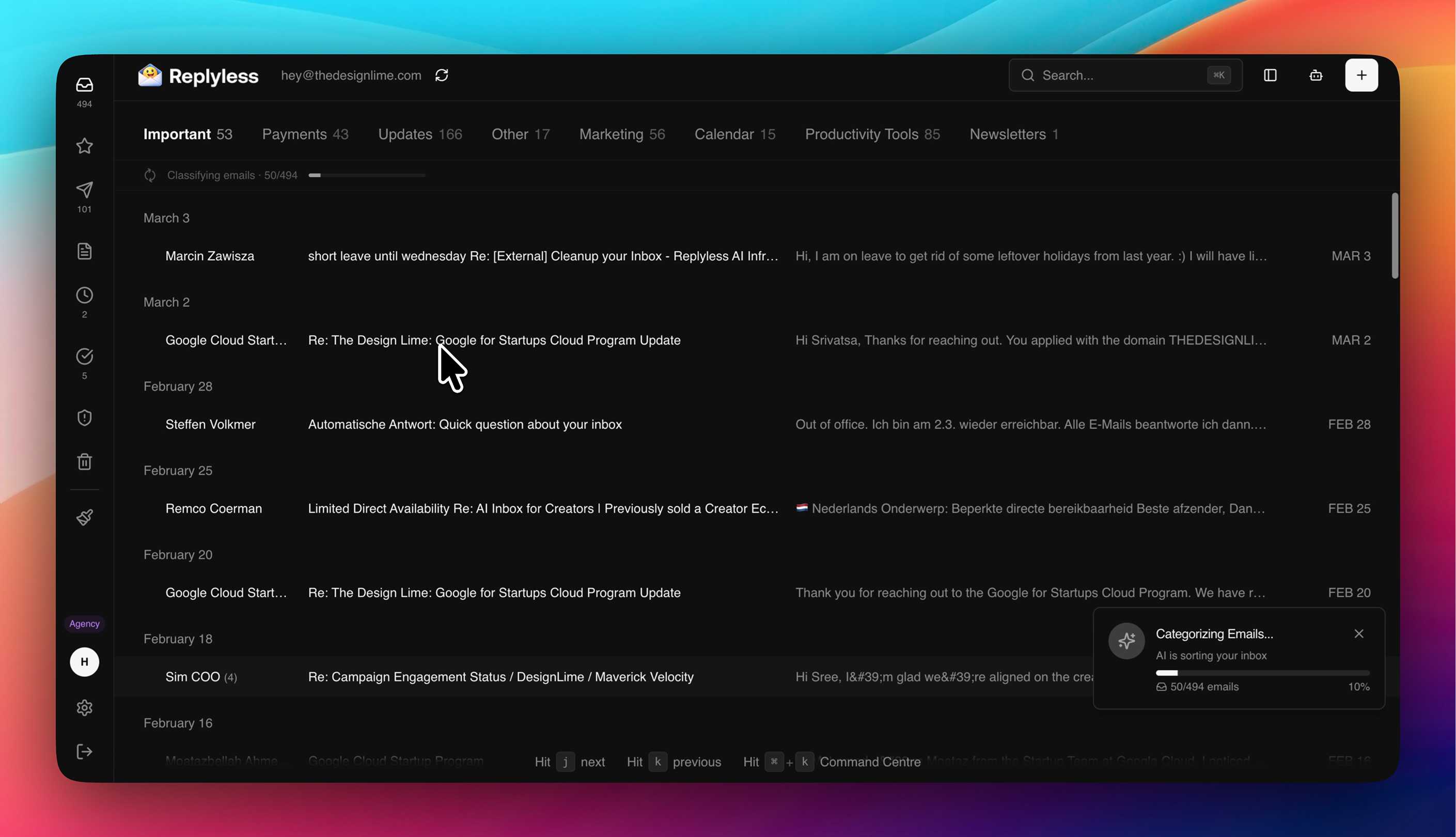The height and width of the screenshot is (837, 1456).
Task: Click the Categorizing Emails progress bar
Action: pos(1262,673)
